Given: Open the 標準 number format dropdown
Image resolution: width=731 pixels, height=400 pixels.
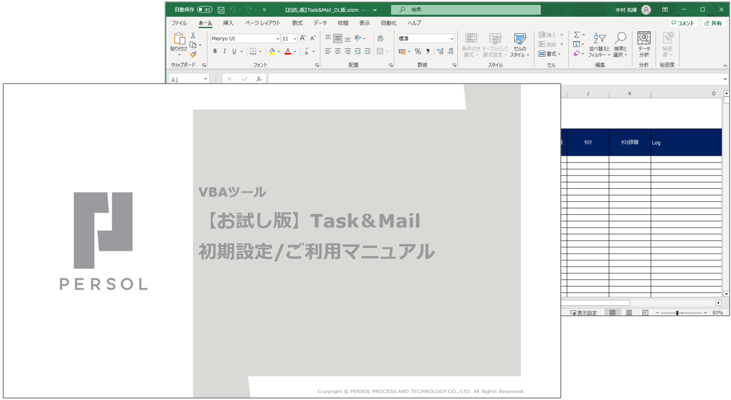Looking at the screenshot, I should coord(452,39).
